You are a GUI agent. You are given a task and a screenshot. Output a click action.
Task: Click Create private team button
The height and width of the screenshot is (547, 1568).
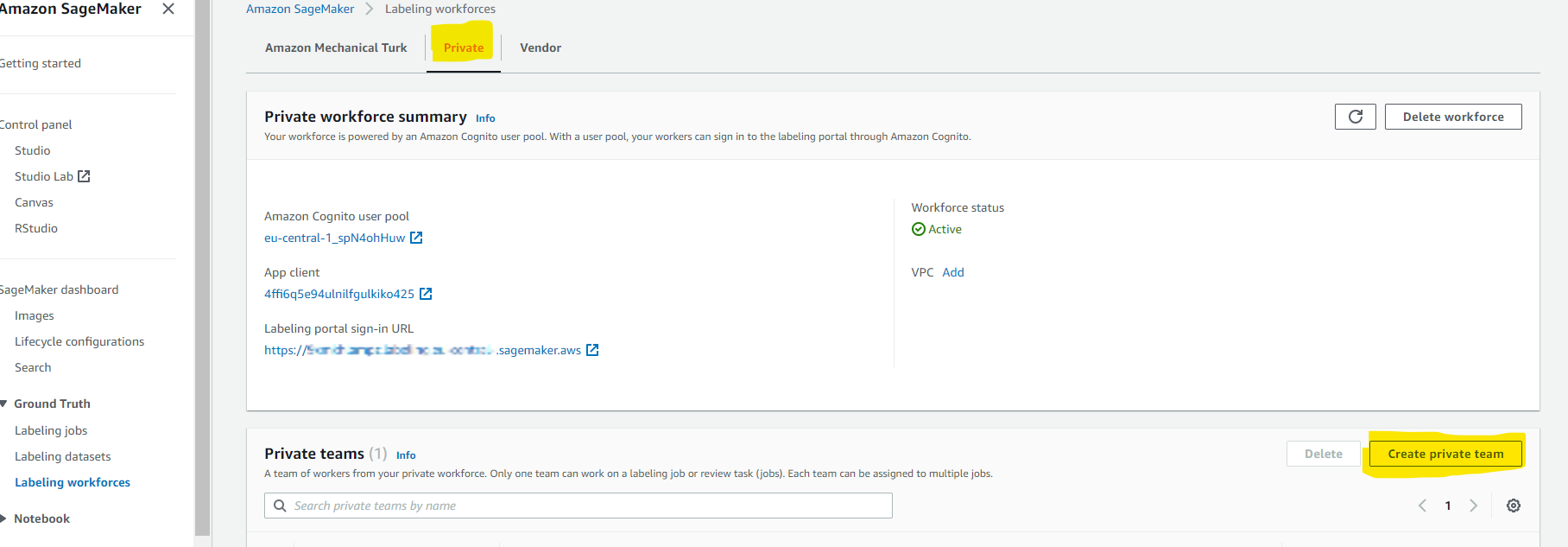tap(1445, 454)
